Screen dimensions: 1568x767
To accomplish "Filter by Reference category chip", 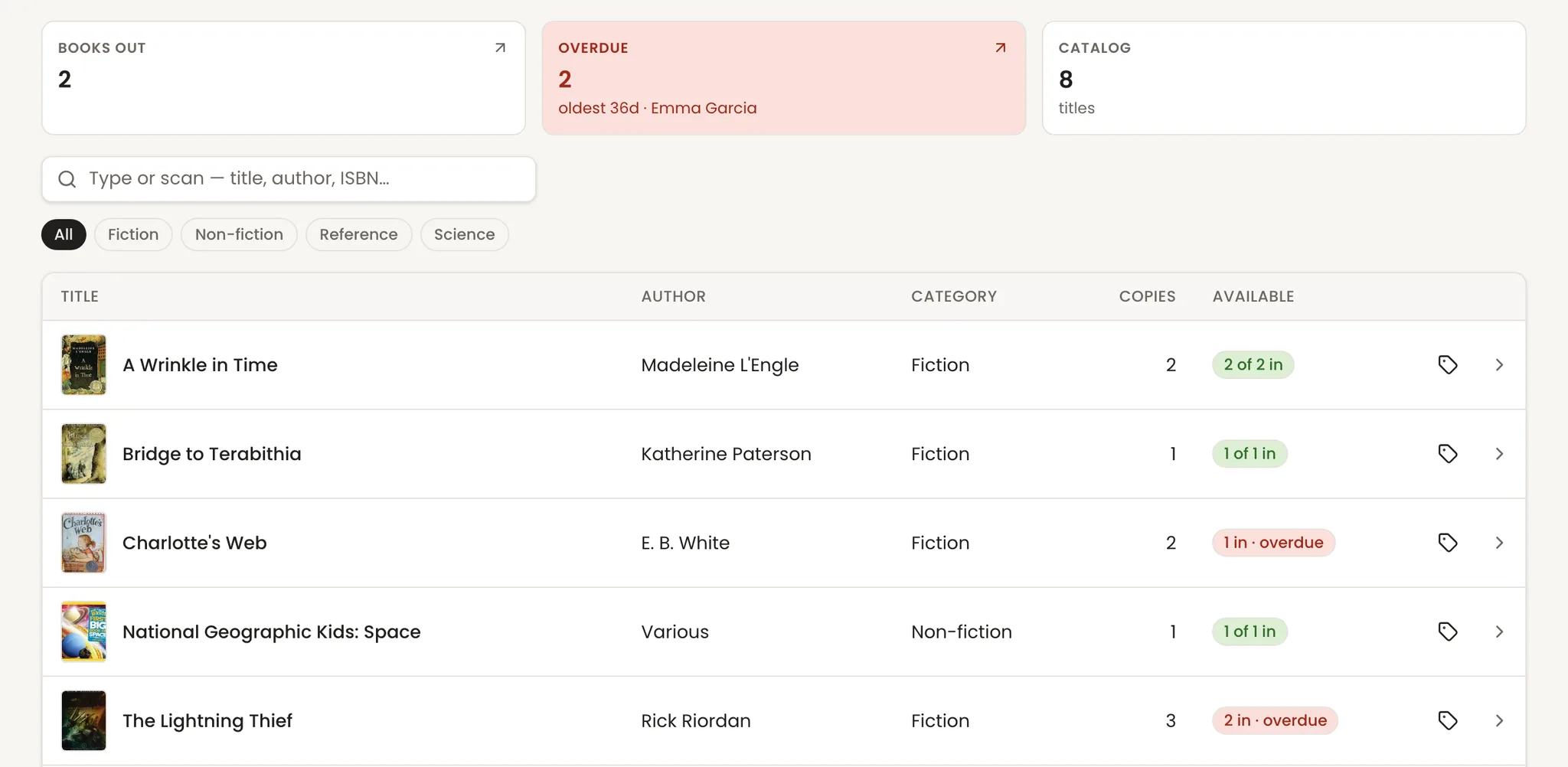I will click(x=358, y=234).
